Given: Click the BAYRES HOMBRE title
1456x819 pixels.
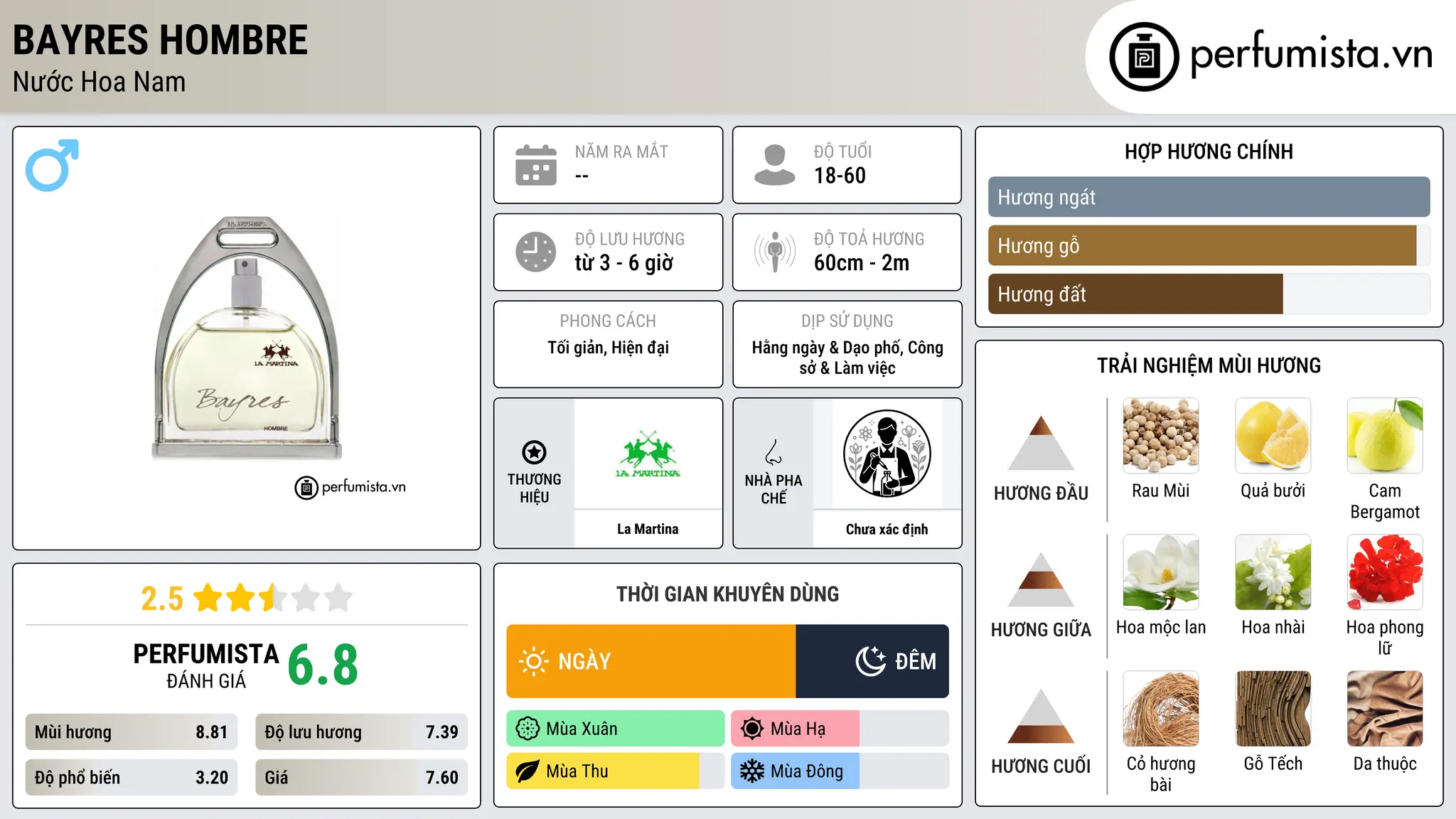Looking at the screenshot, I should (x=161, y=40).
